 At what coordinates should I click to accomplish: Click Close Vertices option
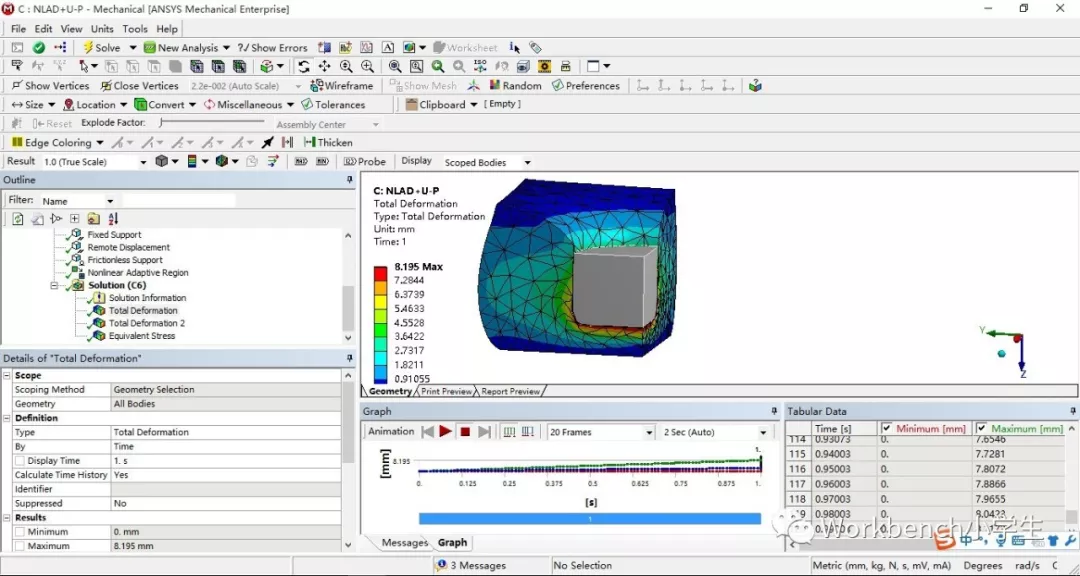click(x=140, y=85)
